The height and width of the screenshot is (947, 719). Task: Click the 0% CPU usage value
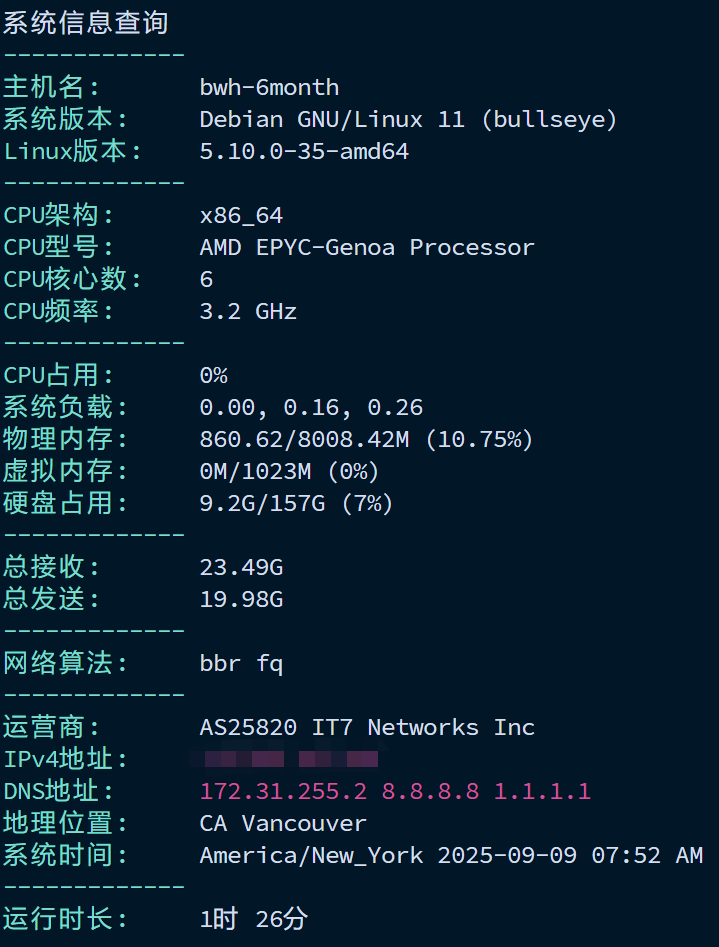coord(213,376)
